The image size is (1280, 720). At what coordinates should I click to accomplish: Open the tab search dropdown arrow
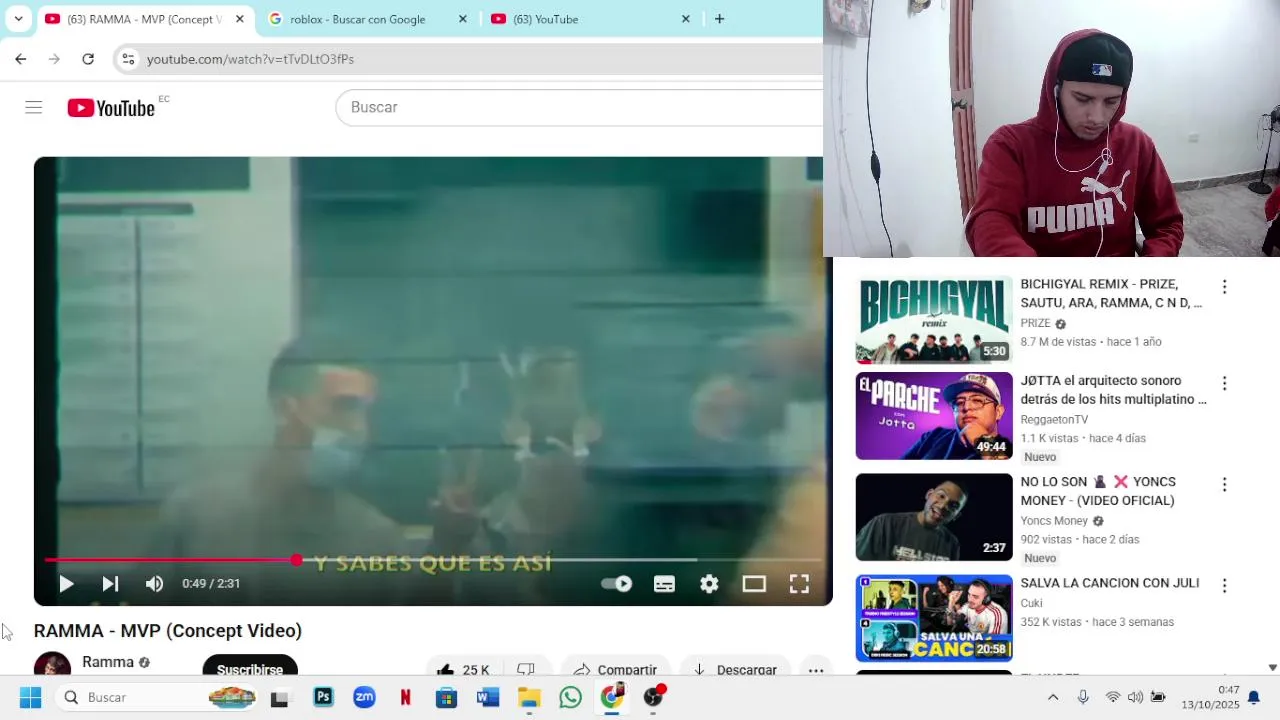pyautogui.click(x=18, y=19)
